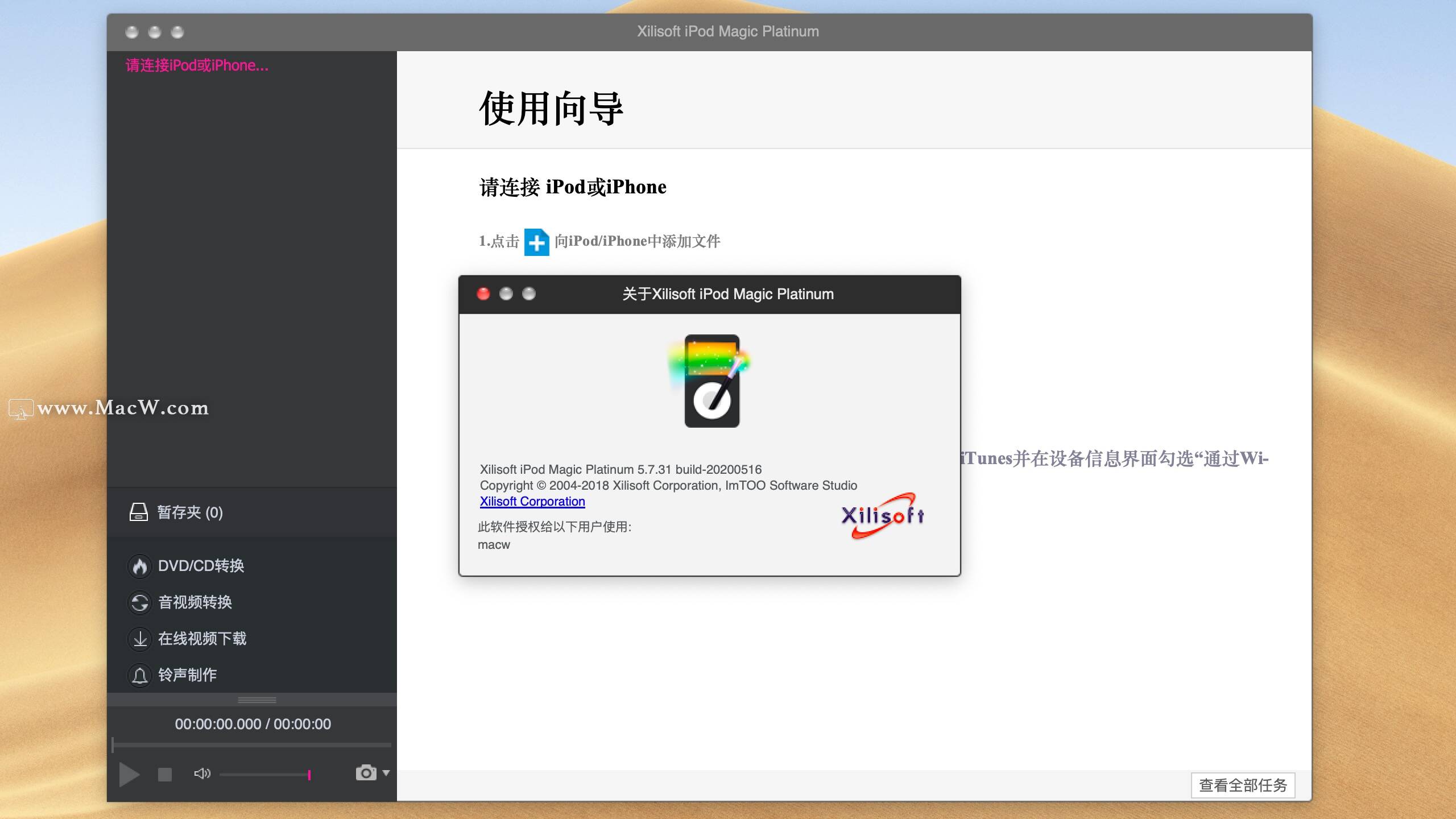This screenshot has height=819, width=1456.
Task: Click the sidebar panel resize grip handle
Action: (257, 700)
